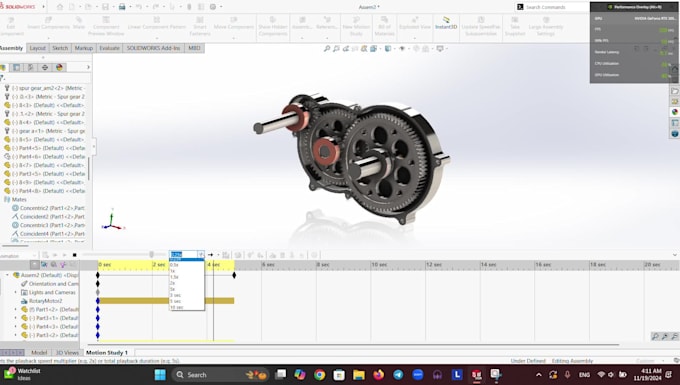
Task: Toggle the Autokey button
Action: point(250,255)
